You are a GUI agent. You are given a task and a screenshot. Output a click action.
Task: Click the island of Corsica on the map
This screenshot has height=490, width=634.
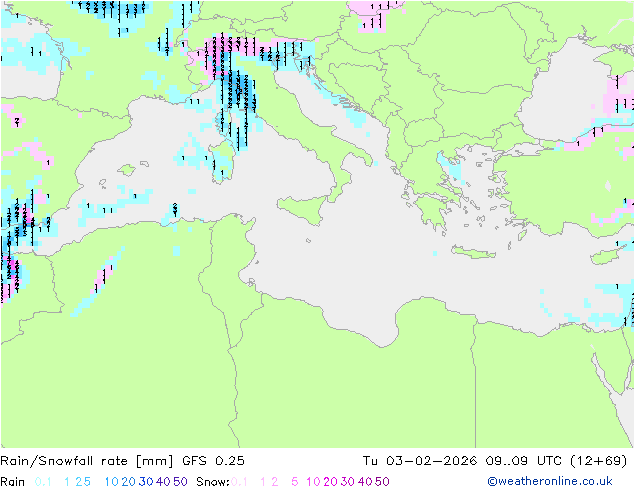tap(222, 122)
